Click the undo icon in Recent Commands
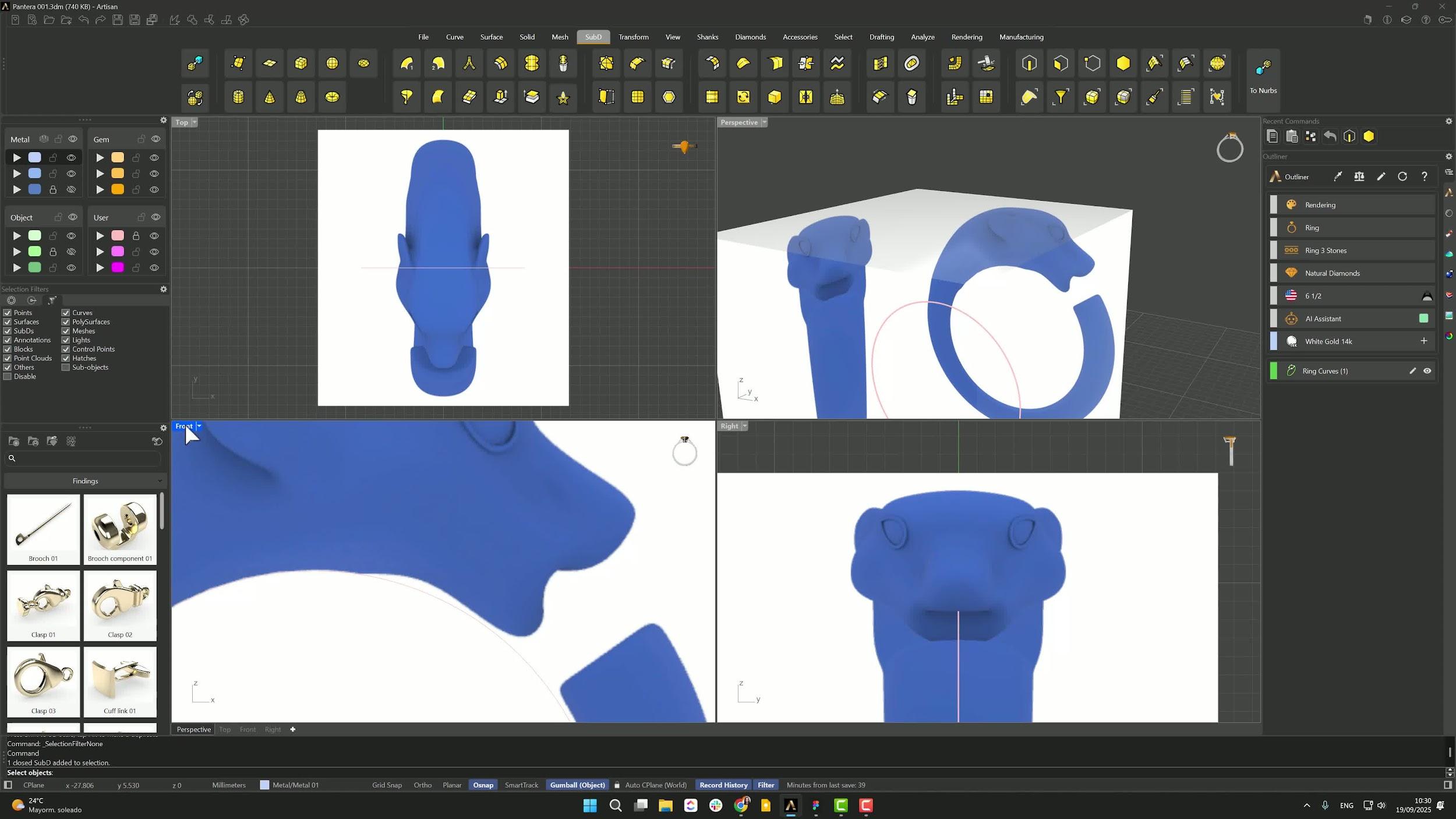 coord(1330,136)
